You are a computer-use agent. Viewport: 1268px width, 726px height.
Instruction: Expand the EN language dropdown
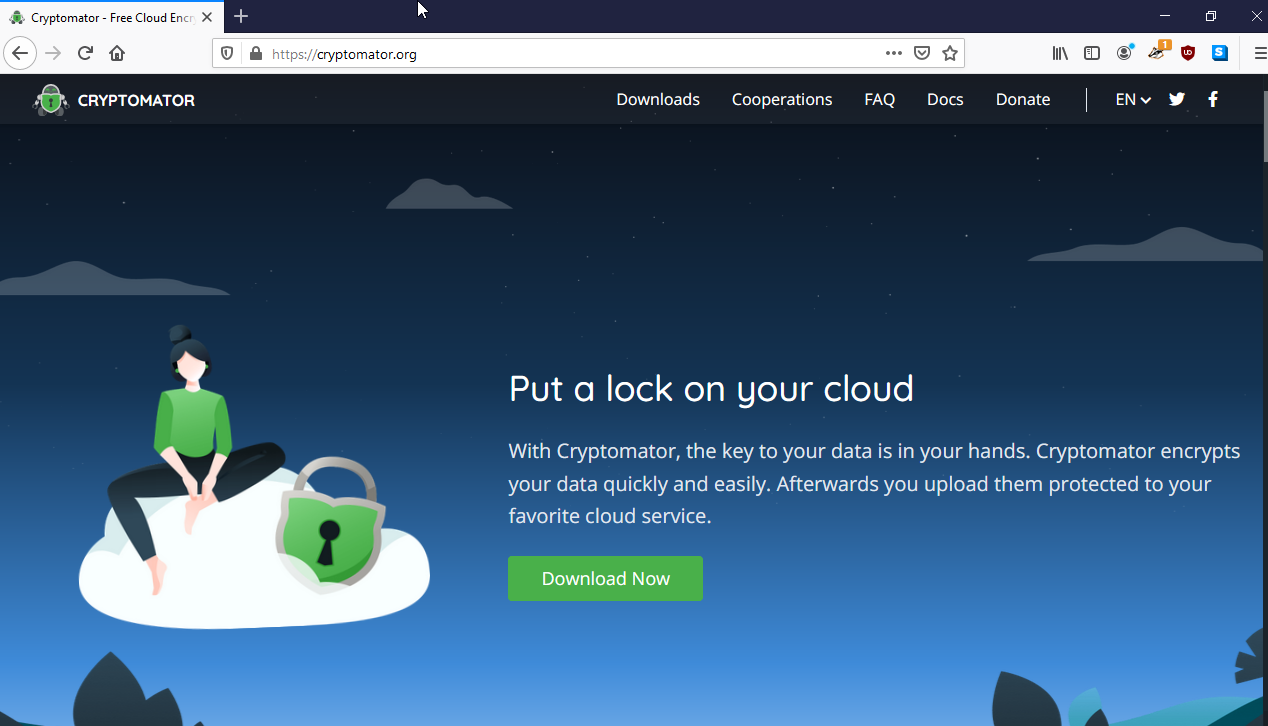click(x=1133, y=100)
